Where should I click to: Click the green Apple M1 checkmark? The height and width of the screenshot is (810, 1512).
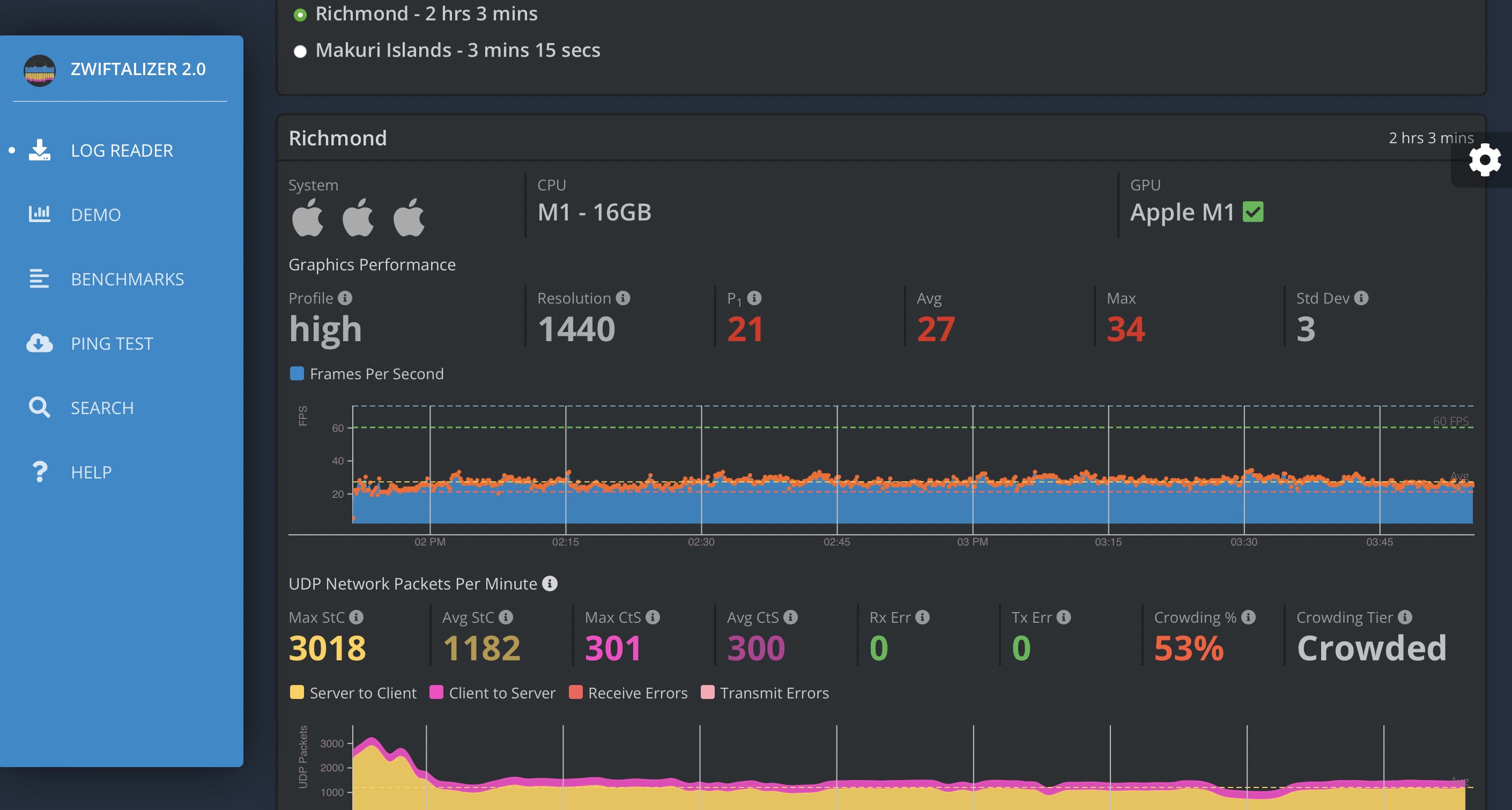coord(1252,212)
